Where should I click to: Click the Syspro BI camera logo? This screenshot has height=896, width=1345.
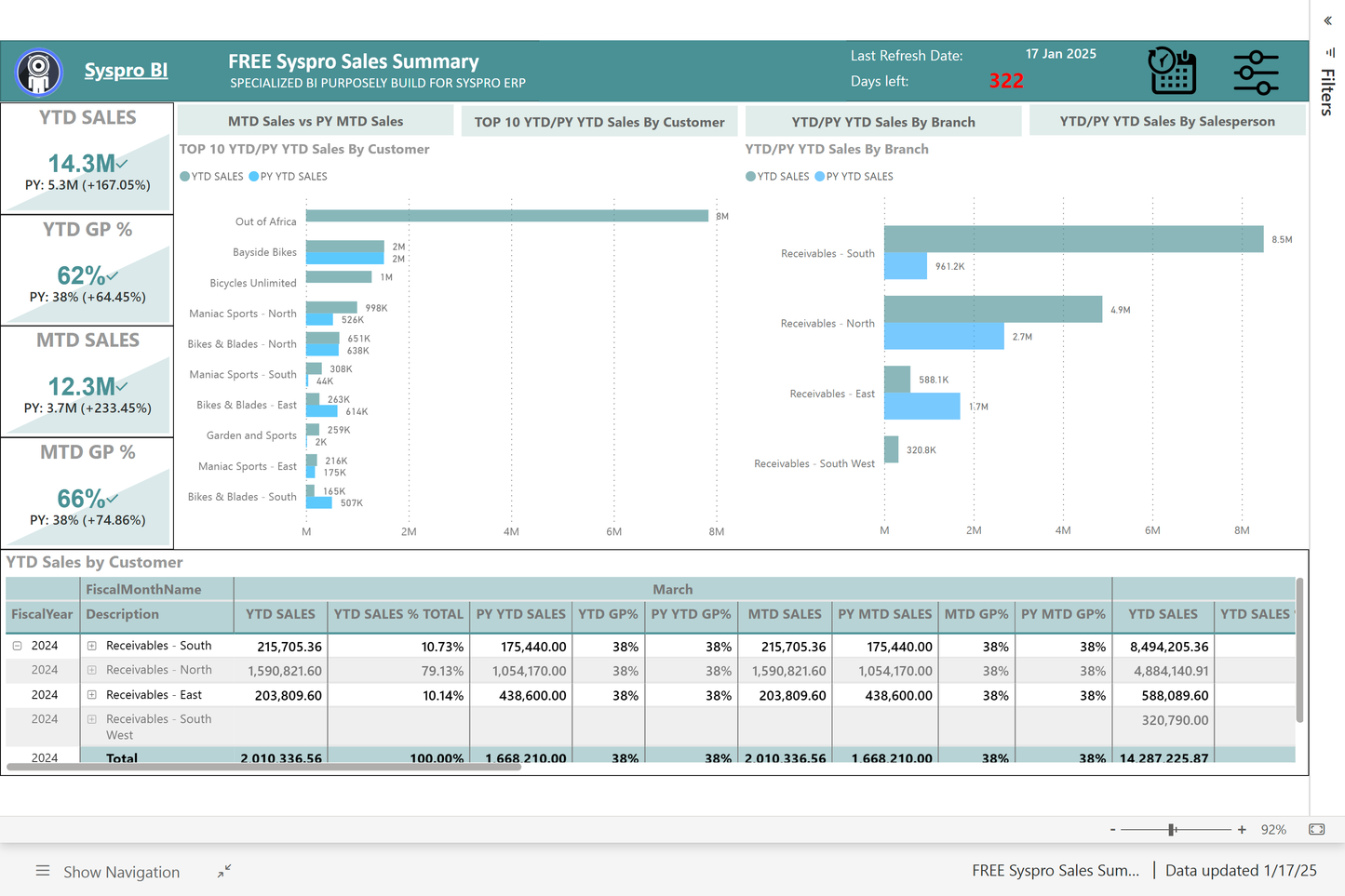38,72
